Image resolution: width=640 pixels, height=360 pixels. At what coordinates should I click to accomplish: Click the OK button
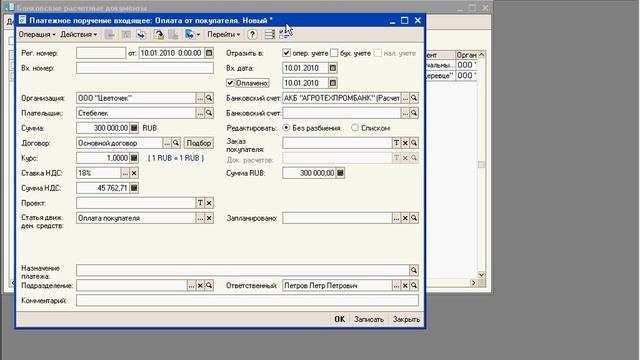tap(340, 319)
